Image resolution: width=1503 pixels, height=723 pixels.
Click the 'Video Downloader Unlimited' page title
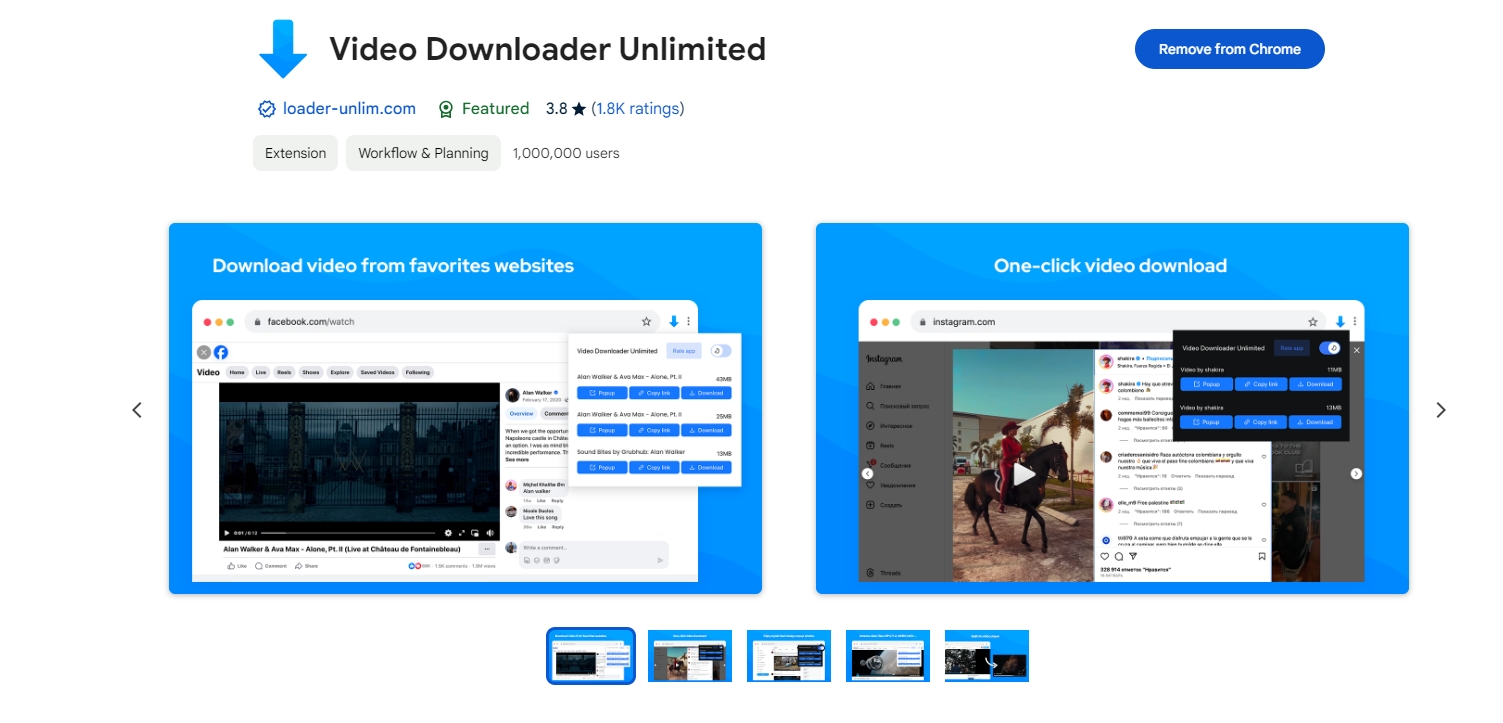(548, 48)
